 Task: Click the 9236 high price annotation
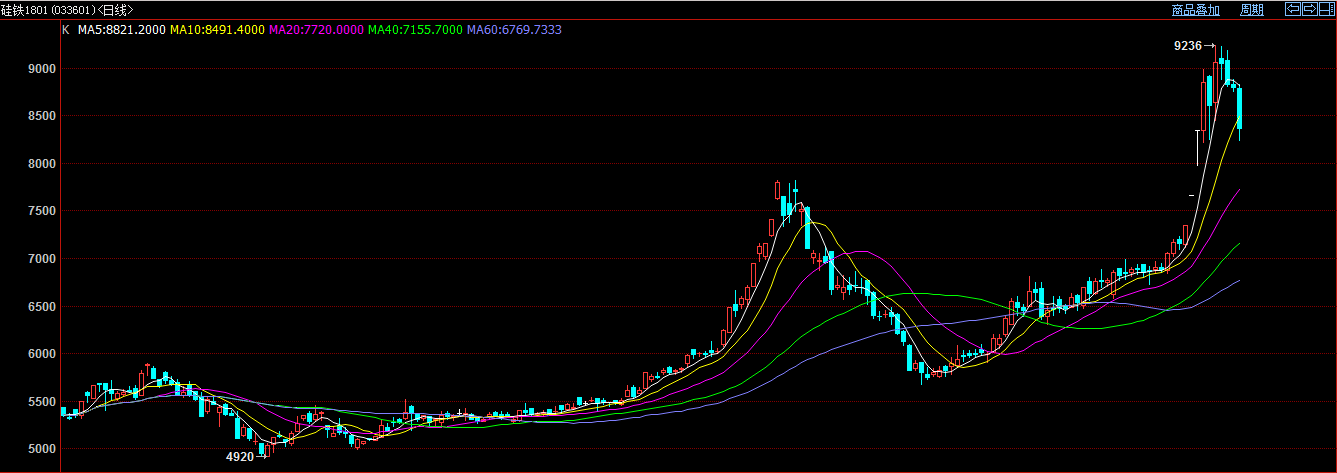coord(1187,46)
